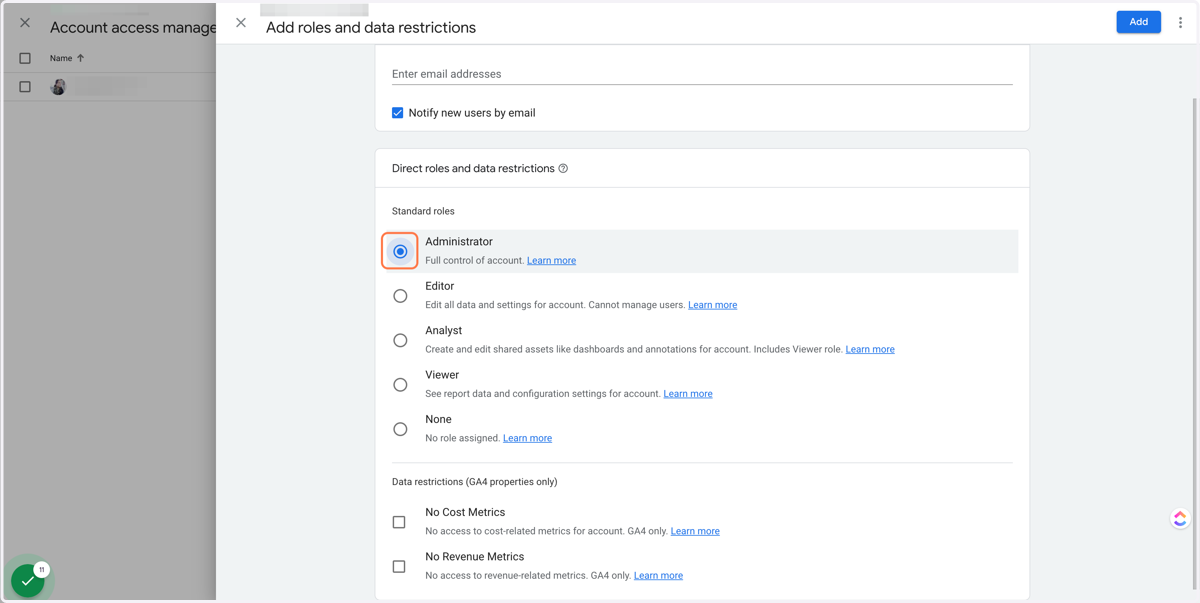Select the Viewer role radio button

pyautogui.click(x=400, y=385)
